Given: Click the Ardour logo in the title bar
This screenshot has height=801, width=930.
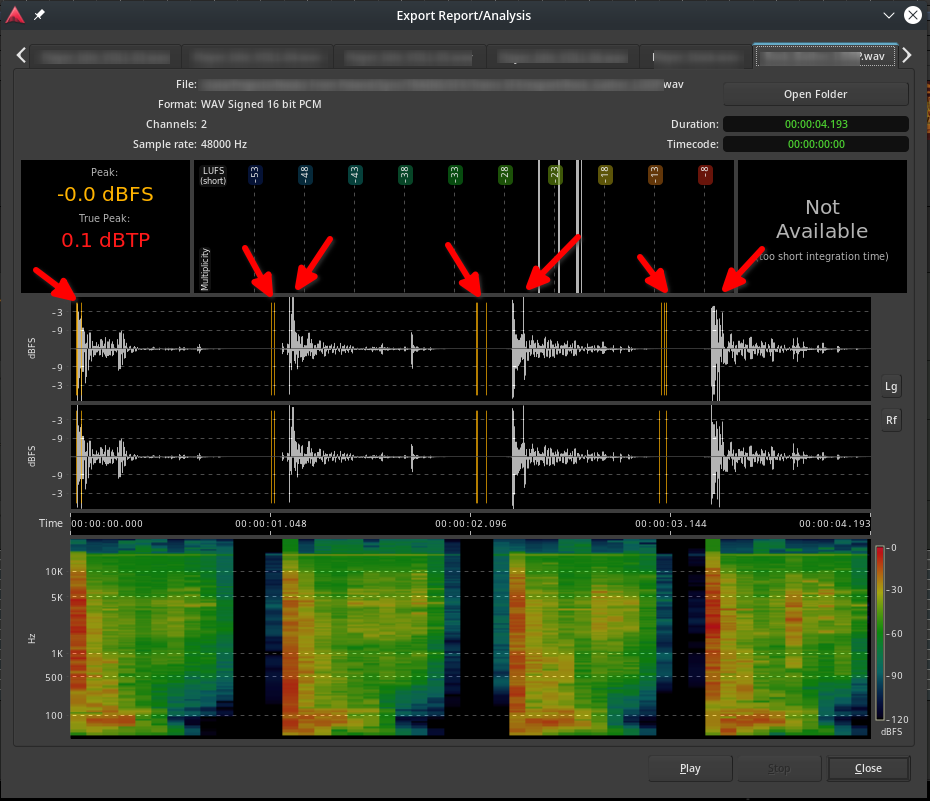Looking at the screenshot, I should (14, 15).
